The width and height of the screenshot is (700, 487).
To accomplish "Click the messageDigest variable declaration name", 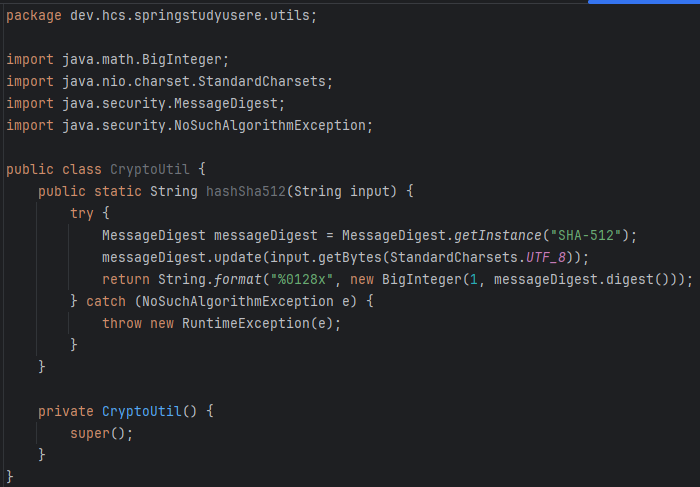I will [x=266, y=235].
